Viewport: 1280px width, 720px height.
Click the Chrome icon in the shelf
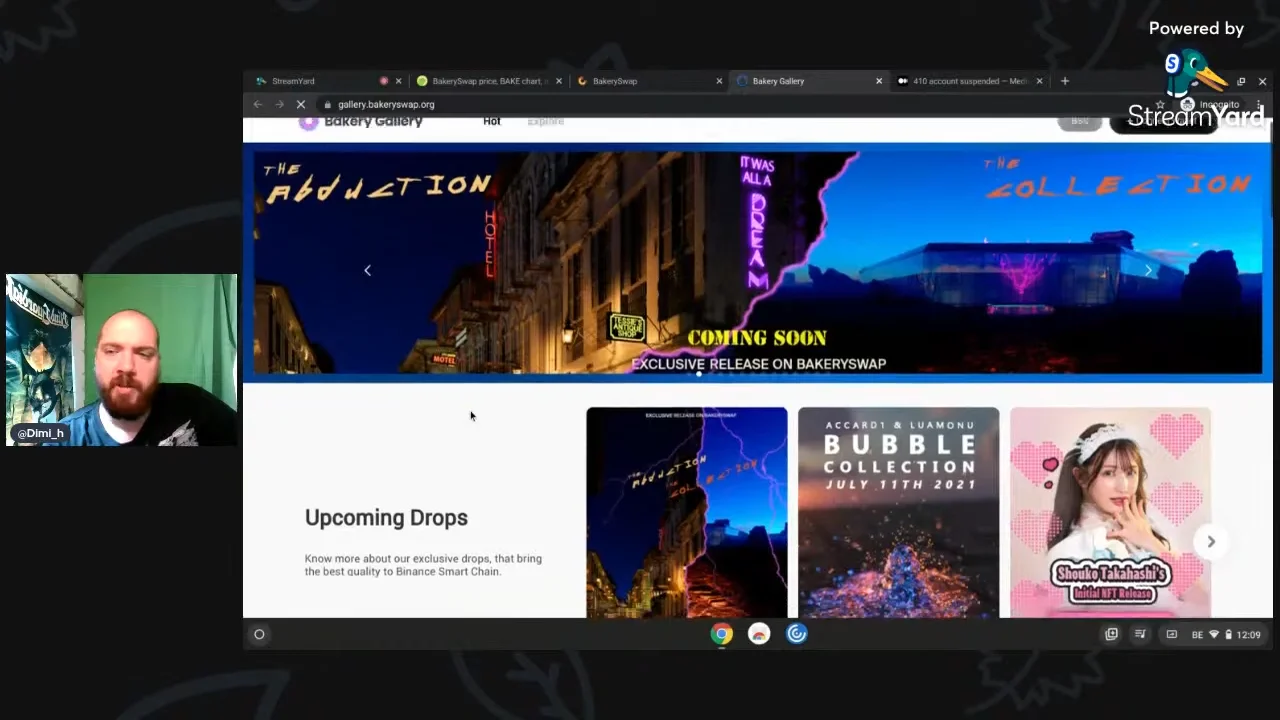point(721,634)
